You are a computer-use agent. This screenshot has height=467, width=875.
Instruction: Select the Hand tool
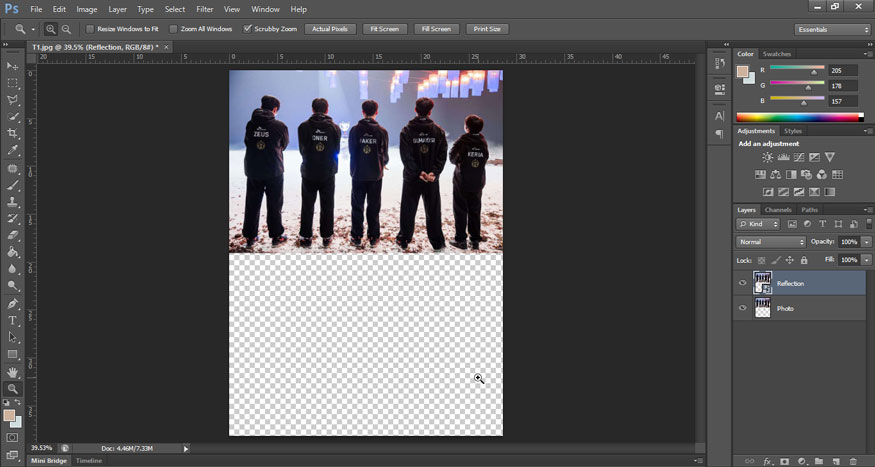13,371
